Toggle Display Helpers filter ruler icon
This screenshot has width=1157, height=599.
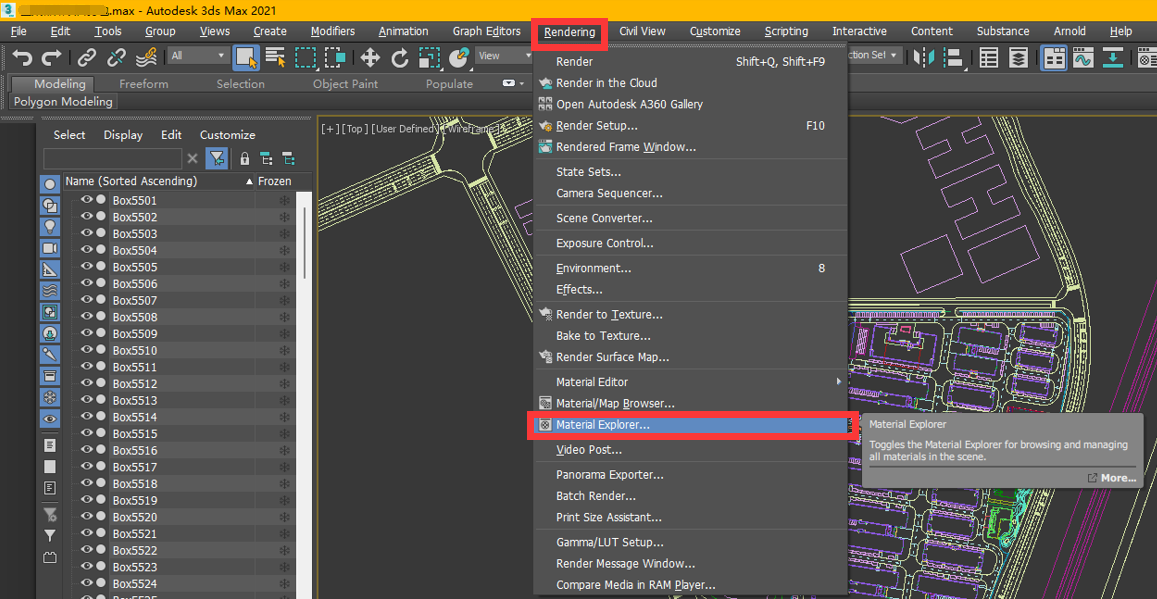49,269
